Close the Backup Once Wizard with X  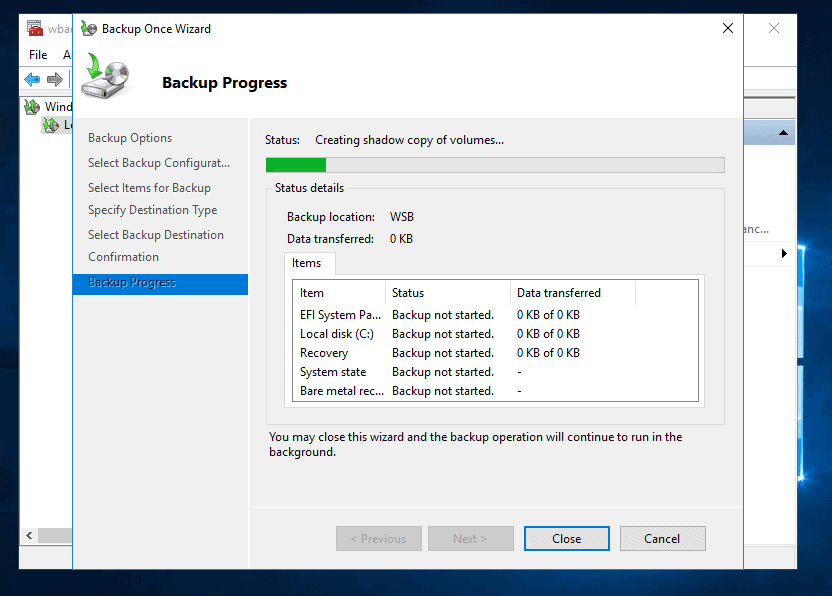point(728,29)
